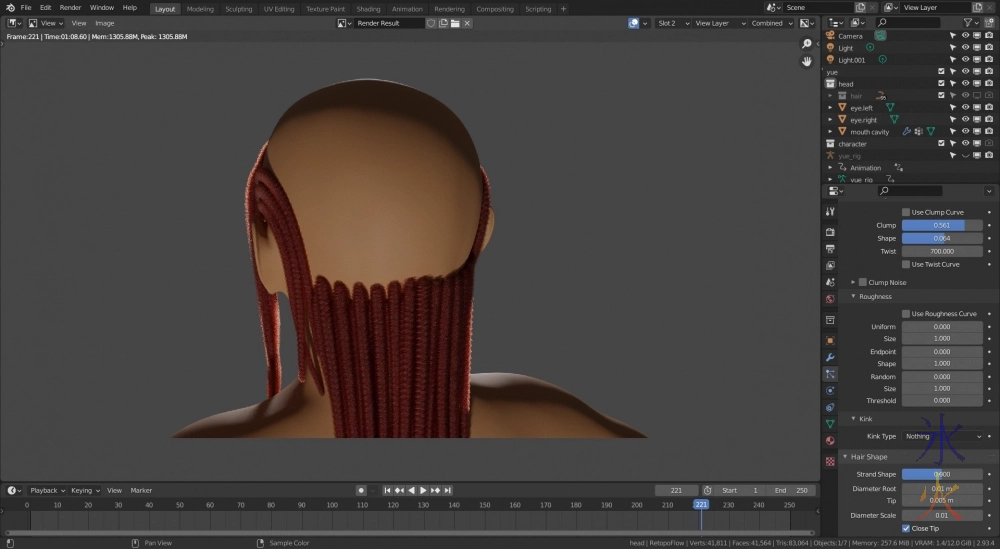Expand the eye.left tree item
The height and width of the screenshot is (549, 1000).
click(830, 108)
